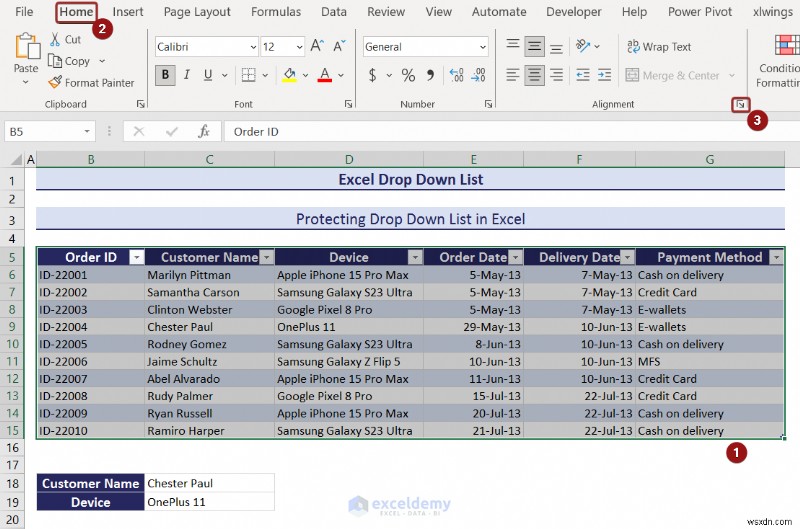Switch to the Formulas tab
This screenshot has width=800, height=529.
tap(276, 12)
